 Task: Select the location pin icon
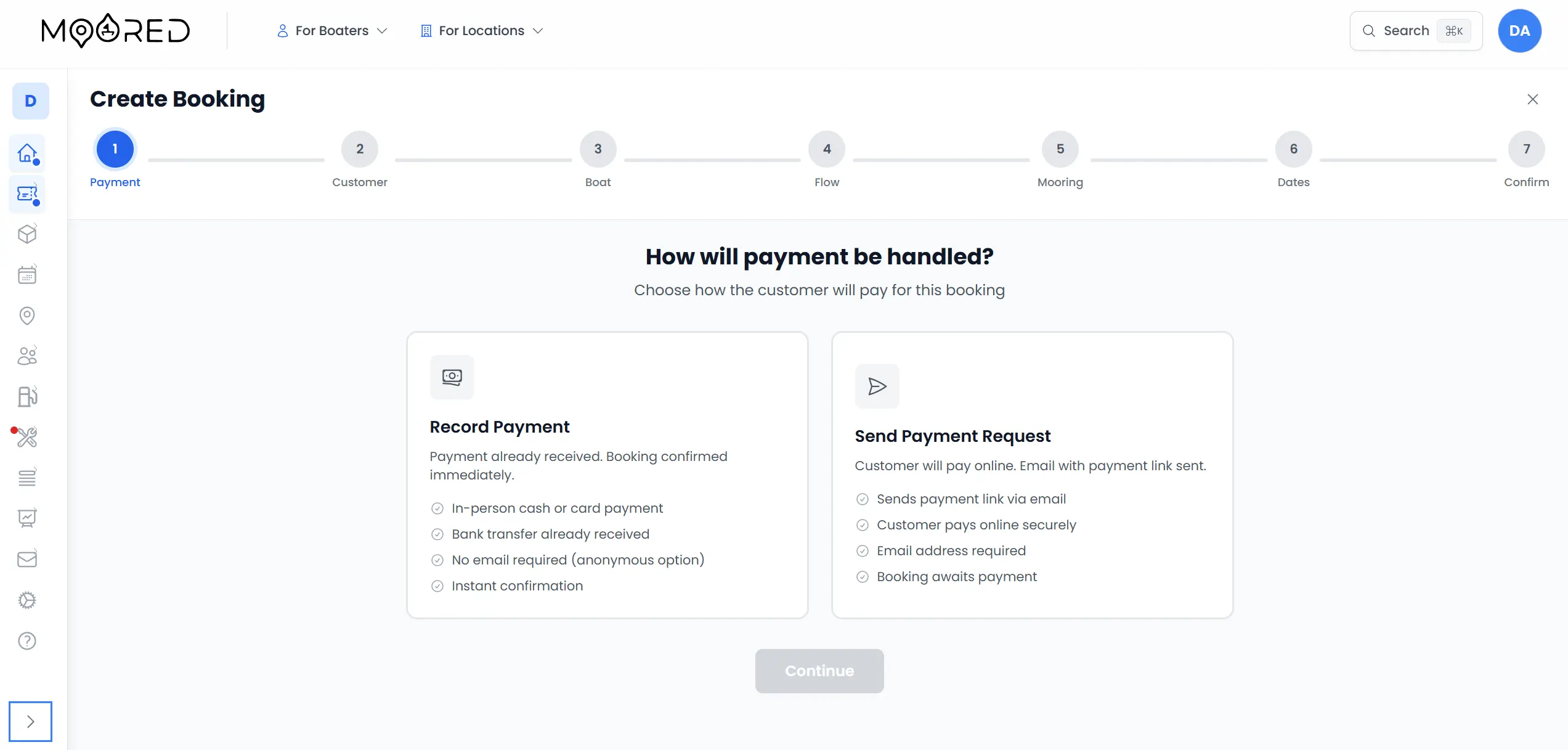[27, 316]
